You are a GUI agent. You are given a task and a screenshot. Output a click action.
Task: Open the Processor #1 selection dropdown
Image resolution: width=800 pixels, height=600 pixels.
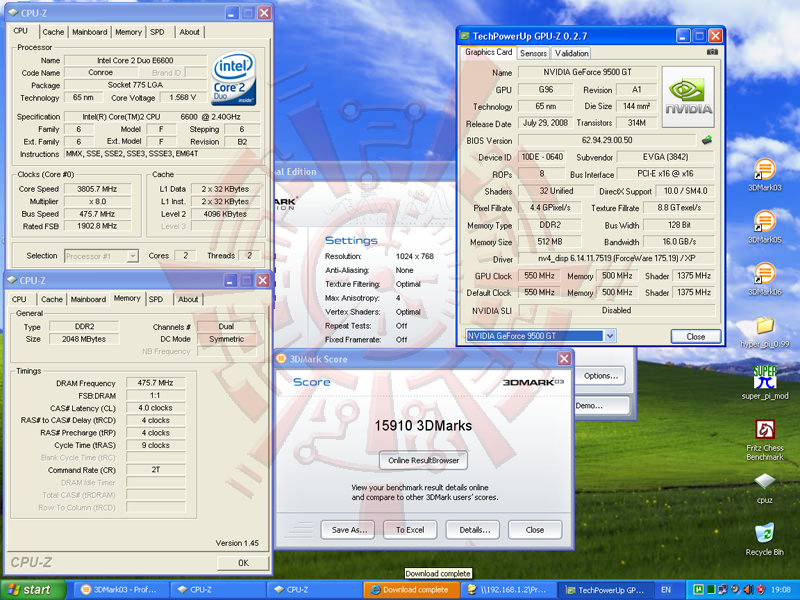tap(132, 256)
